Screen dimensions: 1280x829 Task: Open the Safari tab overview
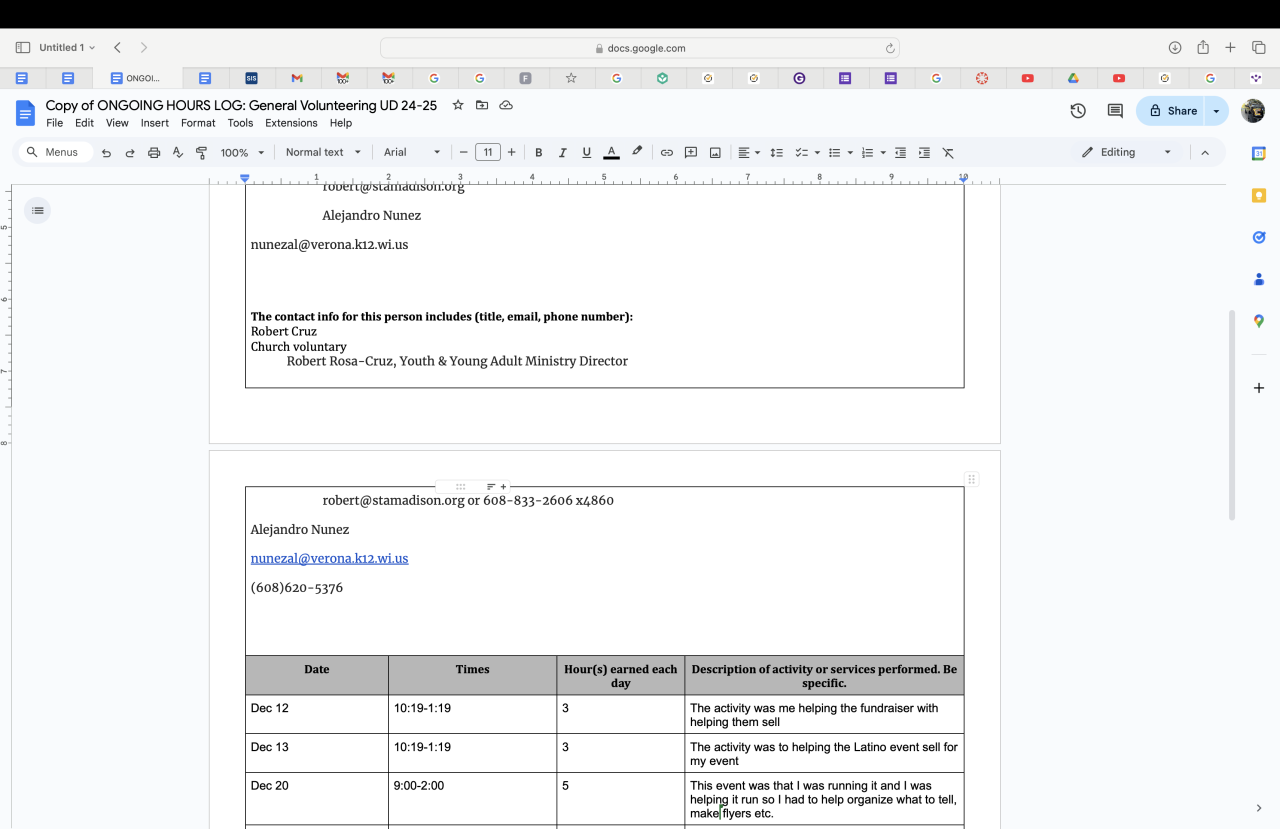pos(1259,48)
